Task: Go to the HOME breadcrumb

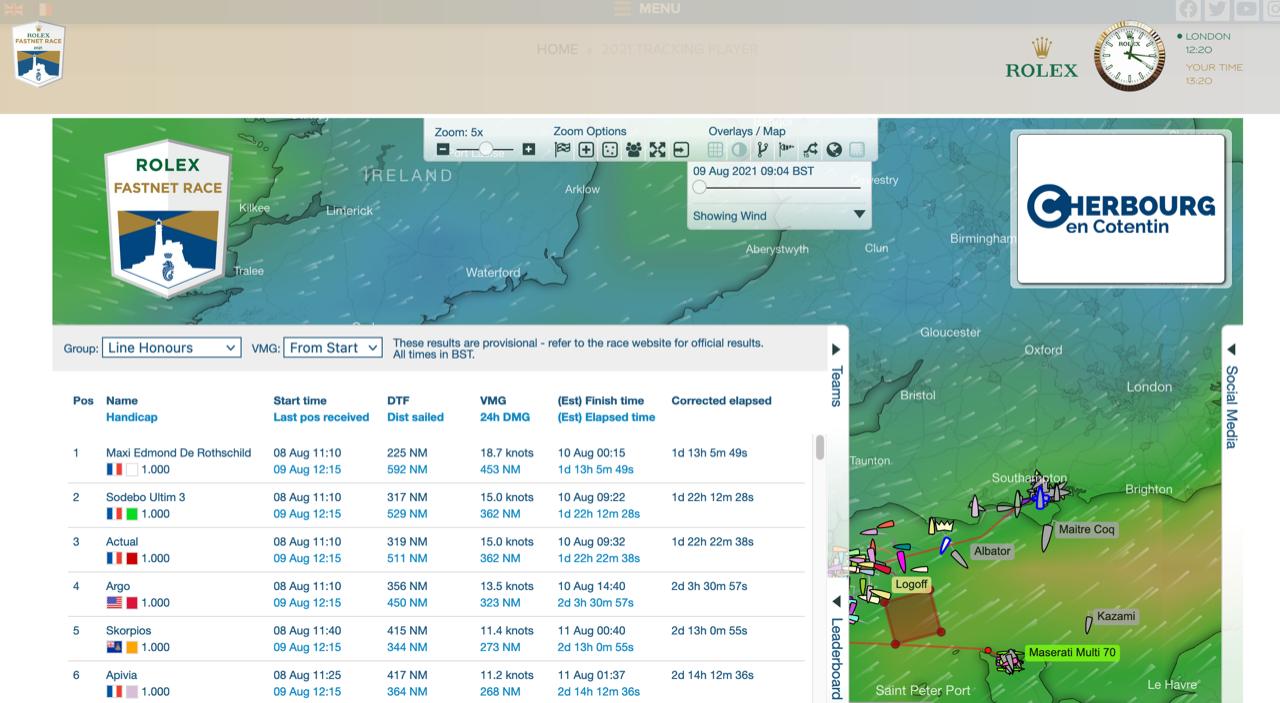Action: [x=557, y=49]
